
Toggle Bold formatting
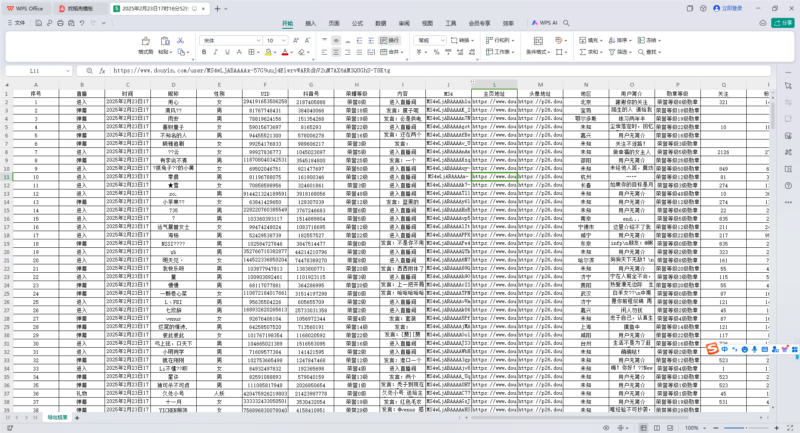click(x=206, y=52)
